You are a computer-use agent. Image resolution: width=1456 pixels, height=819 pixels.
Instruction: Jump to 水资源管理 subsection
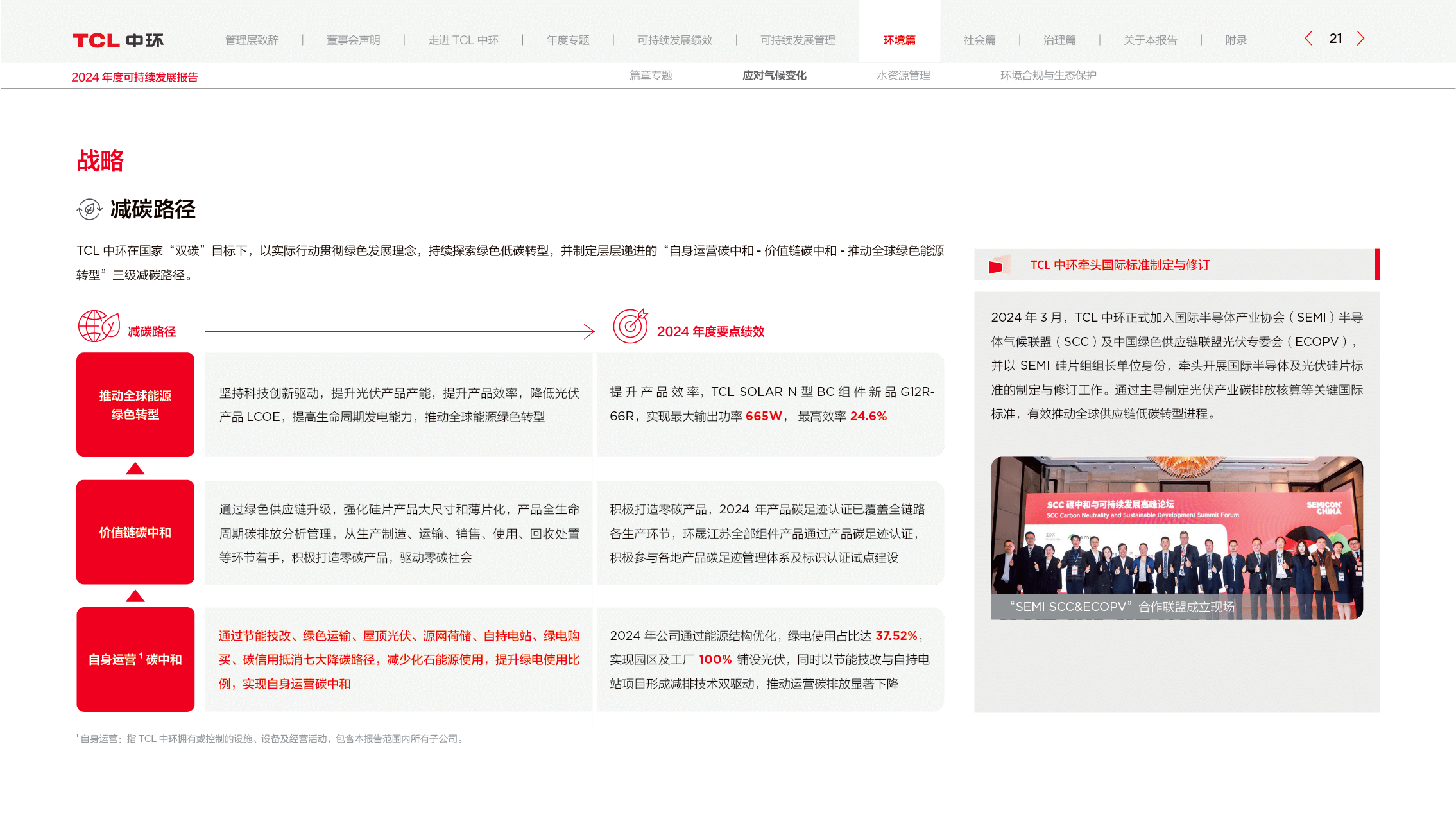tap(903, 75)
